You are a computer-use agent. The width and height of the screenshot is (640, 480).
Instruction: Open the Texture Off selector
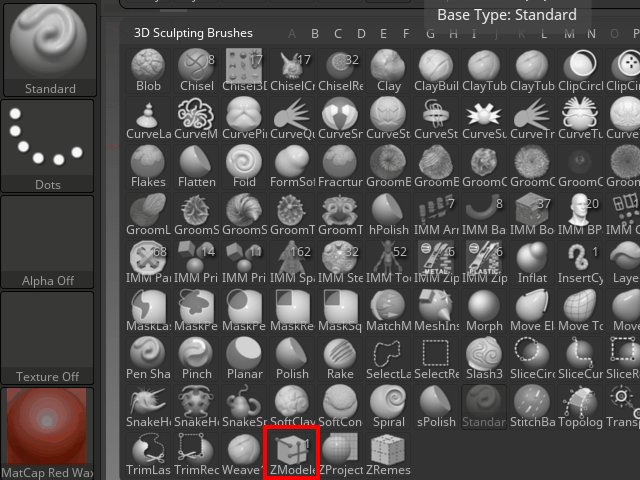(x=47, y=338)
